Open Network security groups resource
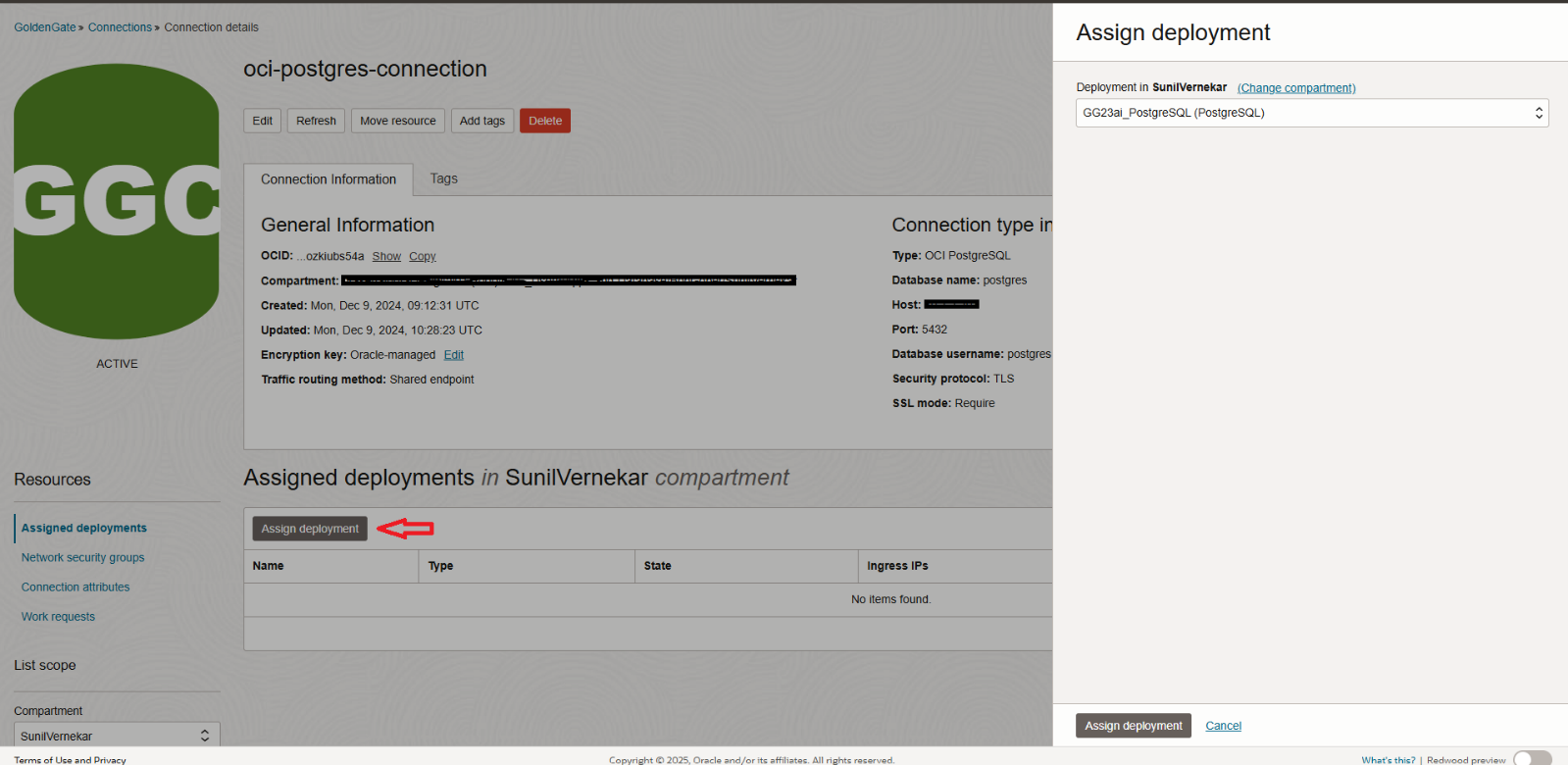 [82, 557]
